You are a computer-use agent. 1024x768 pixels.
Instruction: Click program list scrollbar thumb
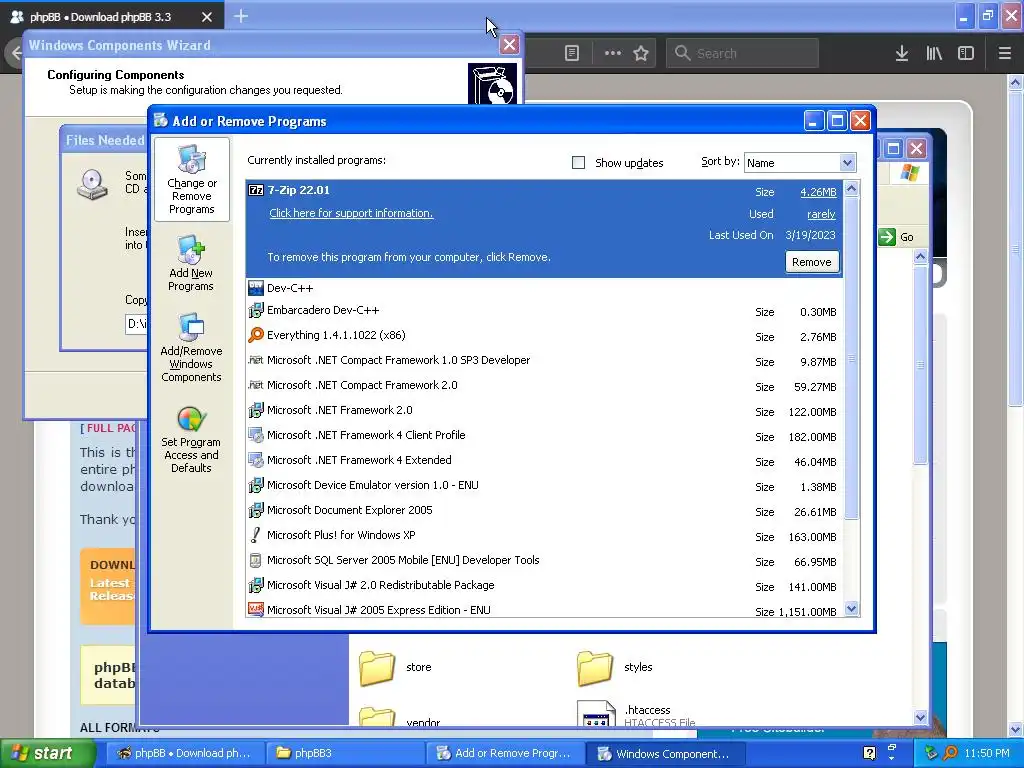[851, 359]
